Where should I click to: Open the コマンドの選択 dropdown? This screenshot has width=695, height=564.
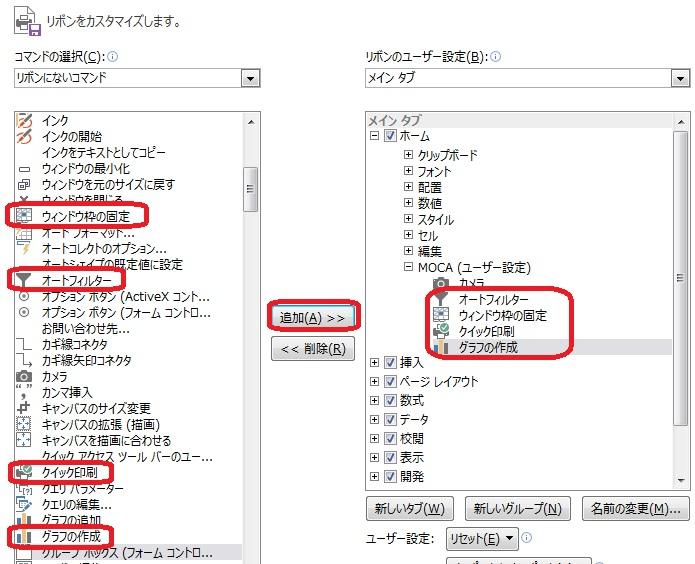point(250,78)
